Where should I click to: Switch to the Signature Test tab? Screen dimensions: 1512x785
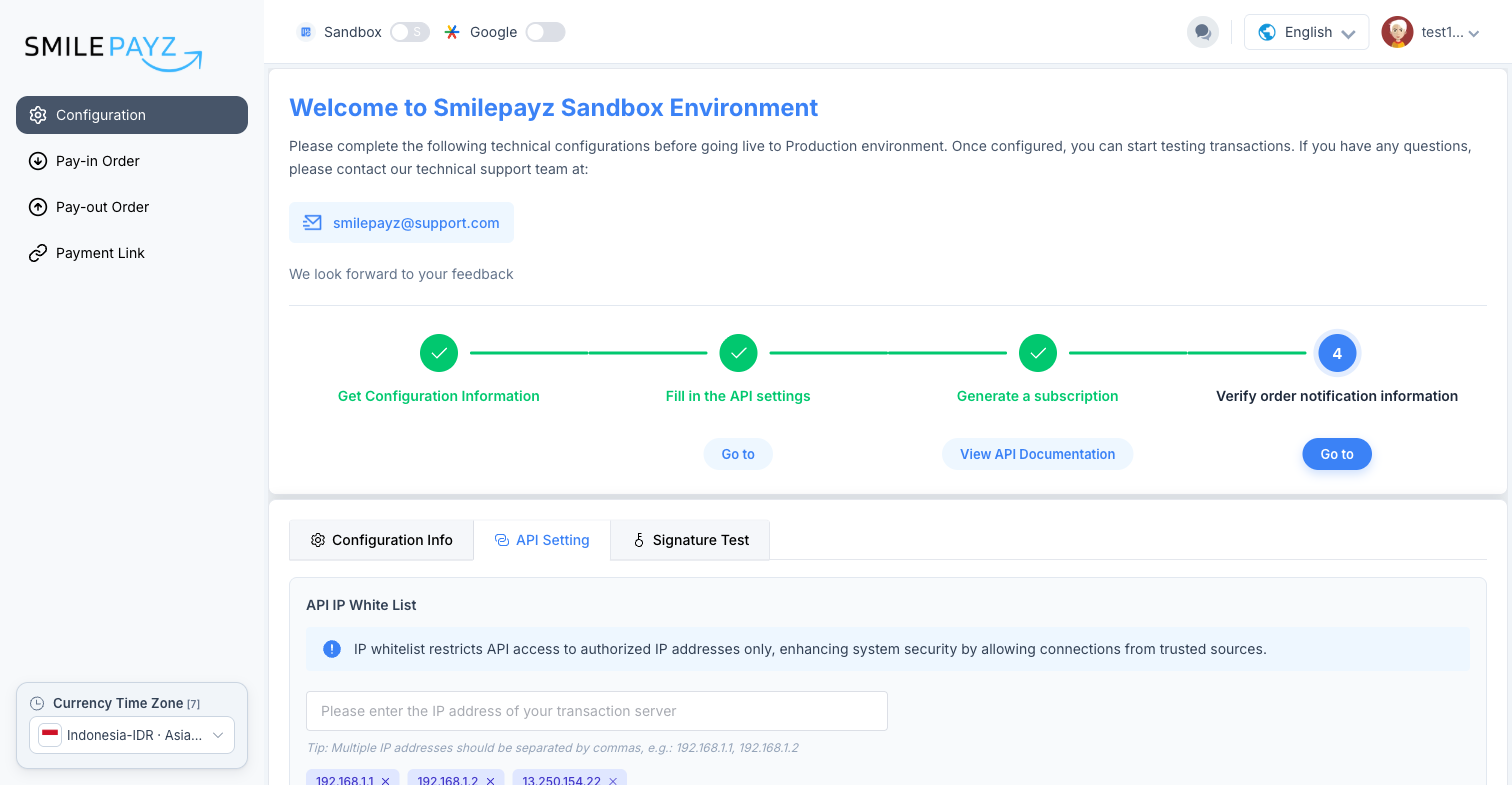coord(690,540)
